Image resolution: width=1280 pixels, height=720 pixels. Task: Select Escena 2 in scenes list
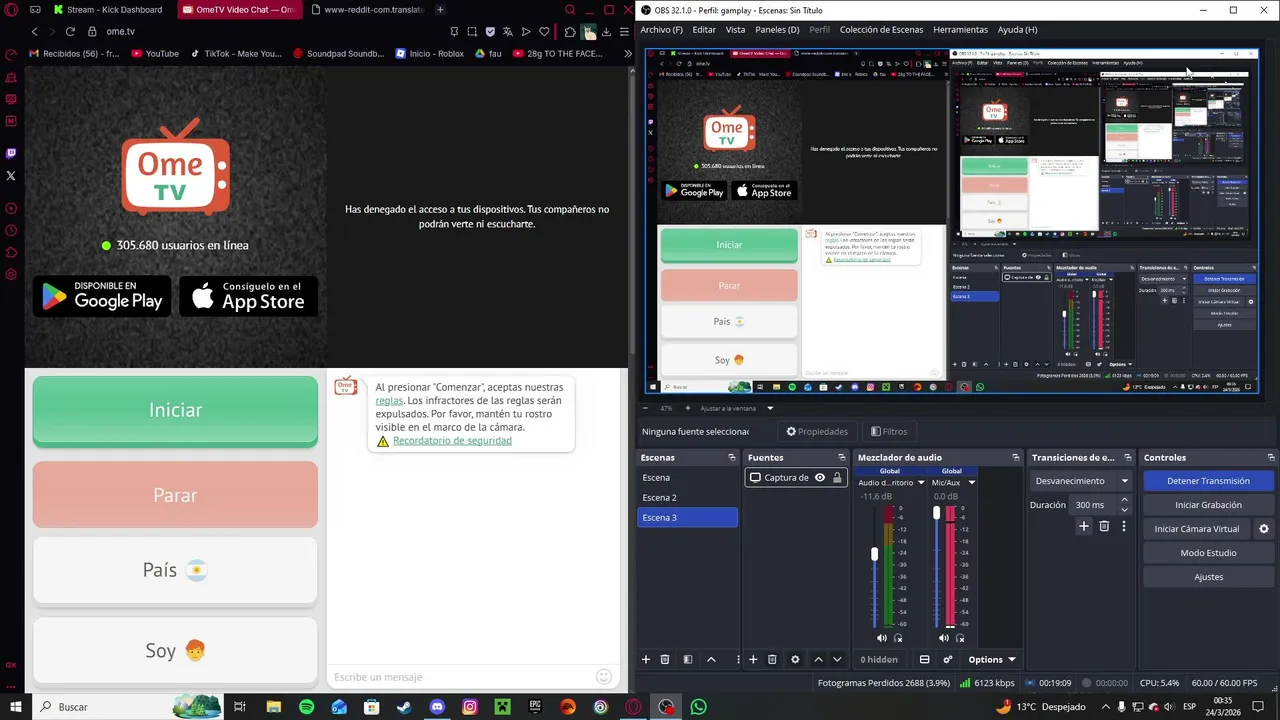pos(687,497)
